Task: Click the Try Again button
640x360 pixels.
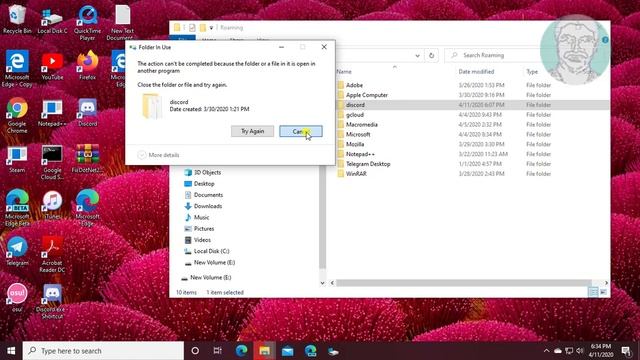Action: 252,131
